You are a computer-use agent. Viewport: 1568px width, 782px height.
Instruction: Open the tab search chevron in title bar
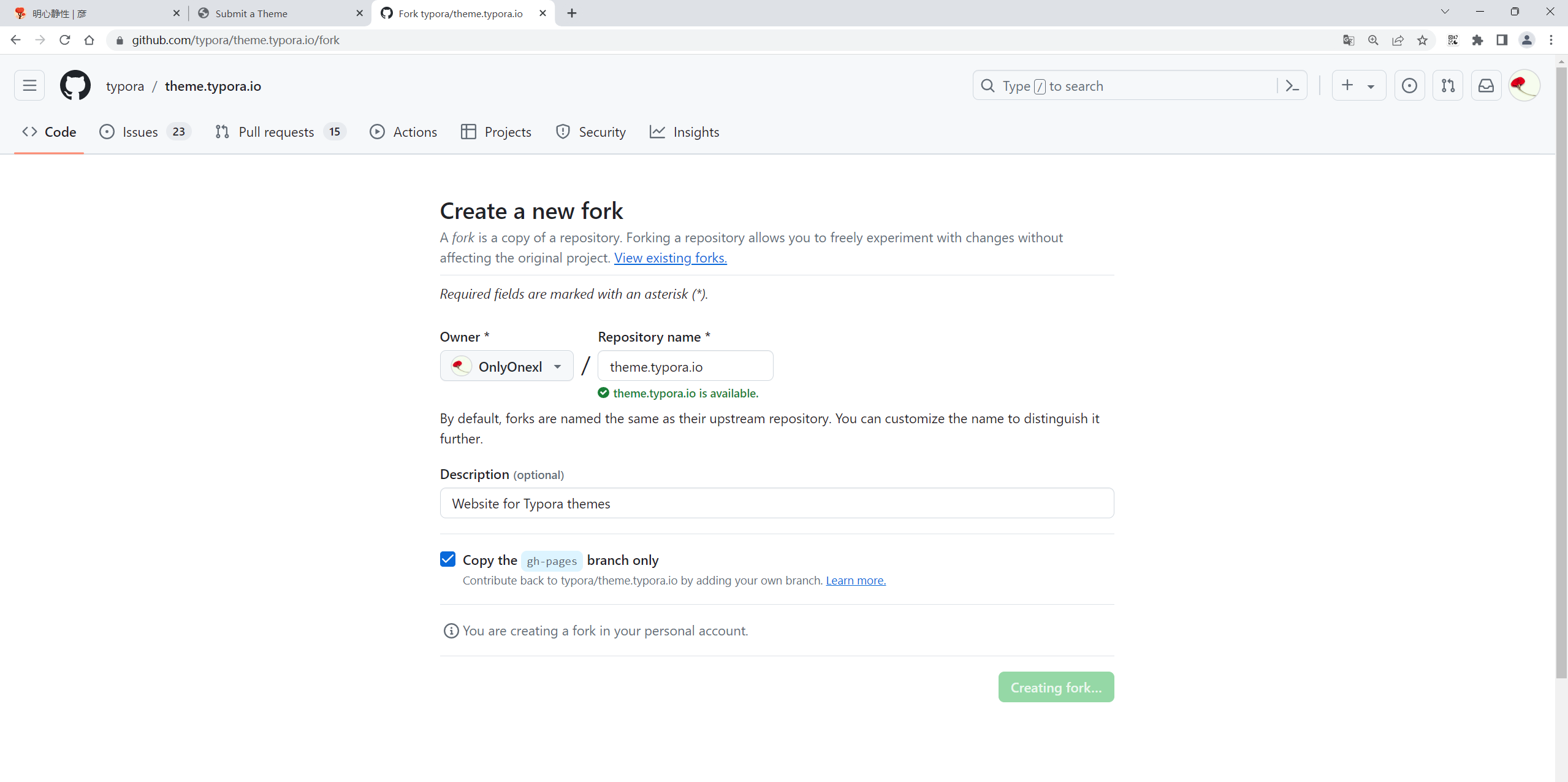(x=1445, y=12)
